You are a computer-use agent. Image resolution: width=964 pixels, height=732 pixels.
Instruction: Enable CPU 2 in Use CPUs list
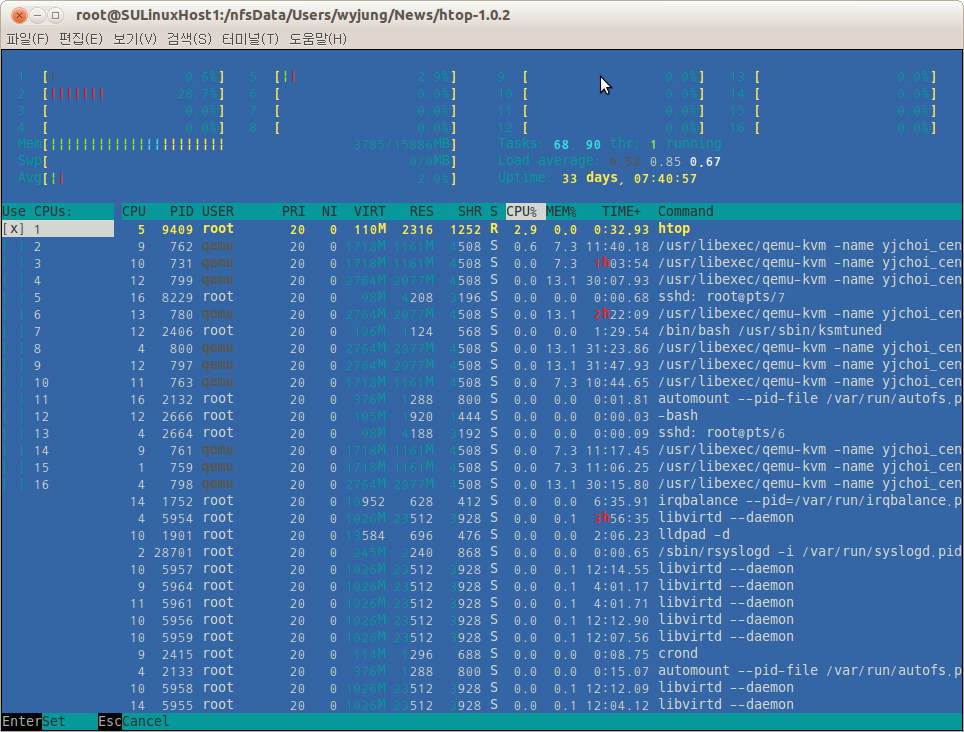pos(14,246)
